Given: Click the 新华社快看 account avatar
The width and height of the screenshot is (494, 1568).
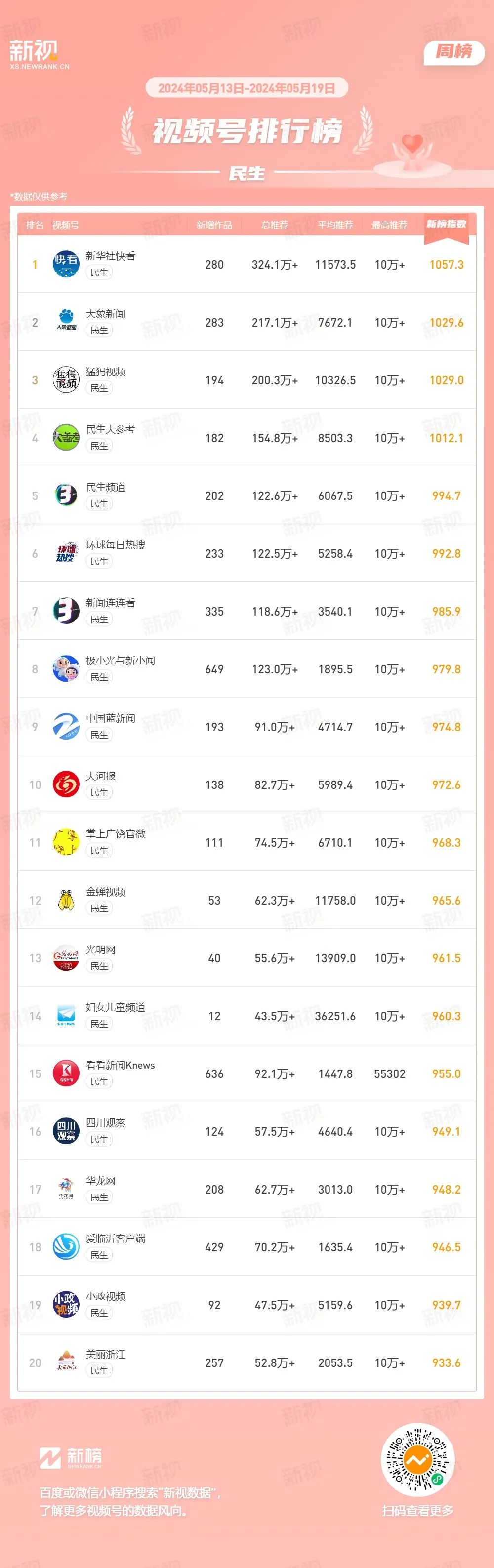Looking at the screenshot, I should point(66,264).
